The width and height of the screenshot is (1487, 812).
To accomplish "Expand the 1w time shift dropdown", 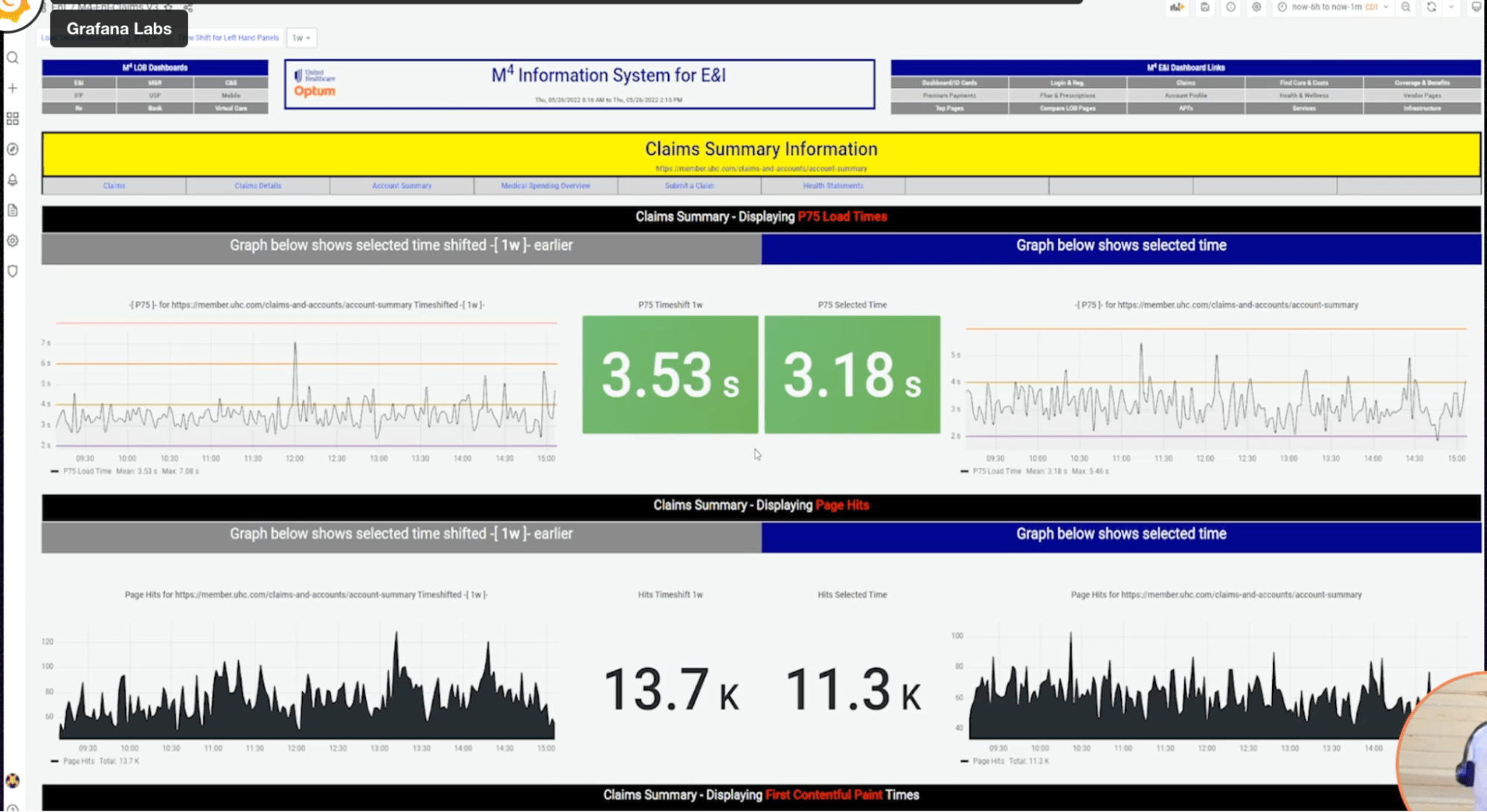I will point(301,37).
